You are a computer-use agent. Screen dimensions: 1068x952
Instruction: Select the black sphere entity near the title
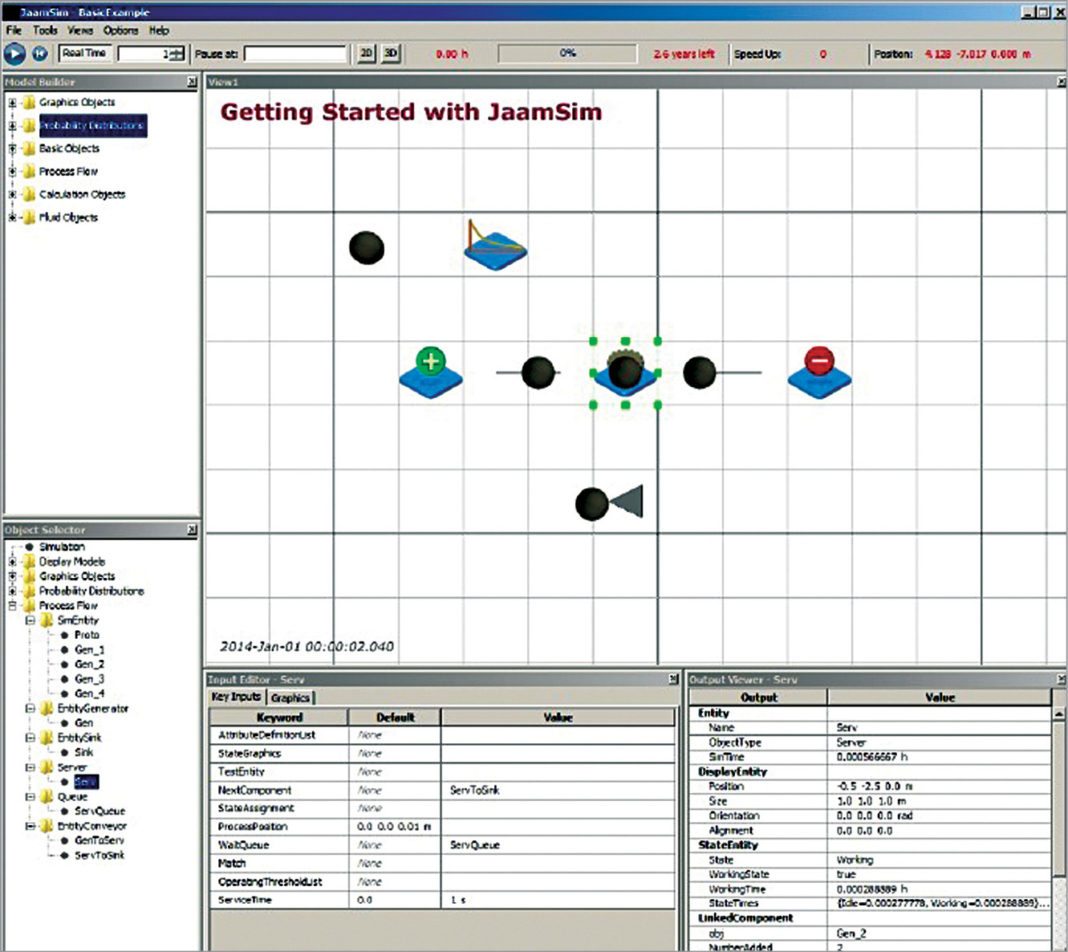[x=367, y=248]
